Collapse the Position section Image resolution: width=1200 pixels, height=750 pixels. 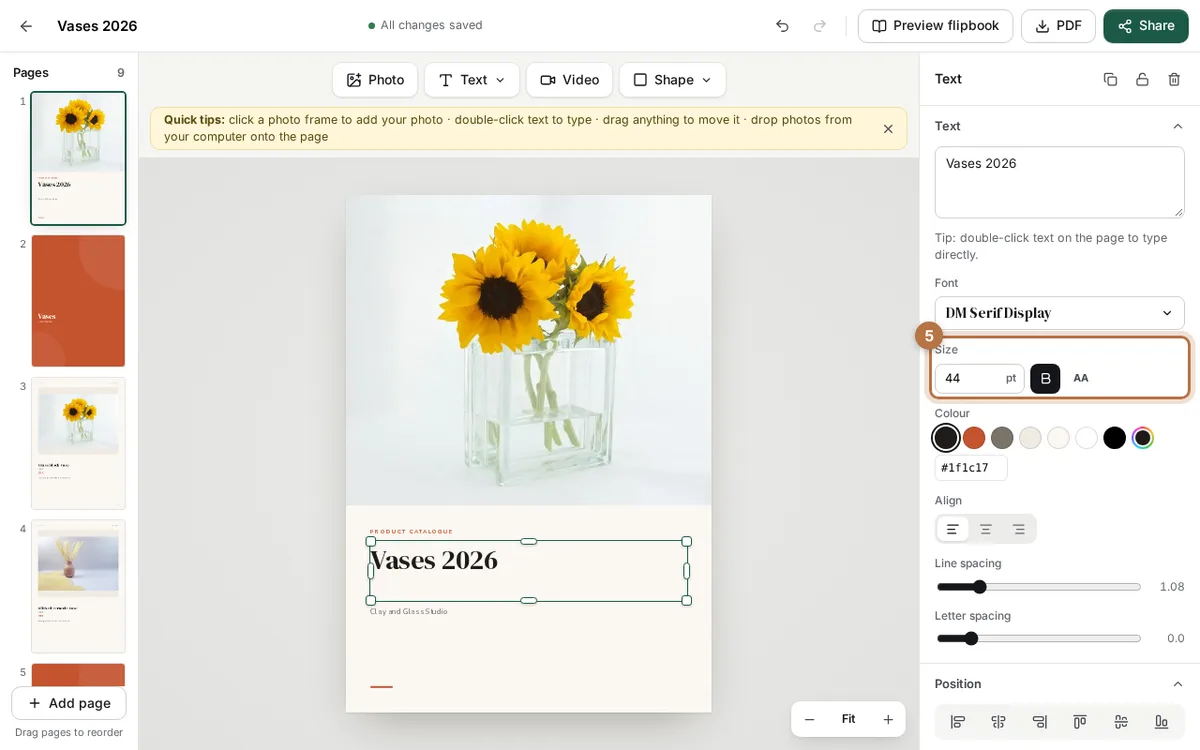click(1177, 684)
